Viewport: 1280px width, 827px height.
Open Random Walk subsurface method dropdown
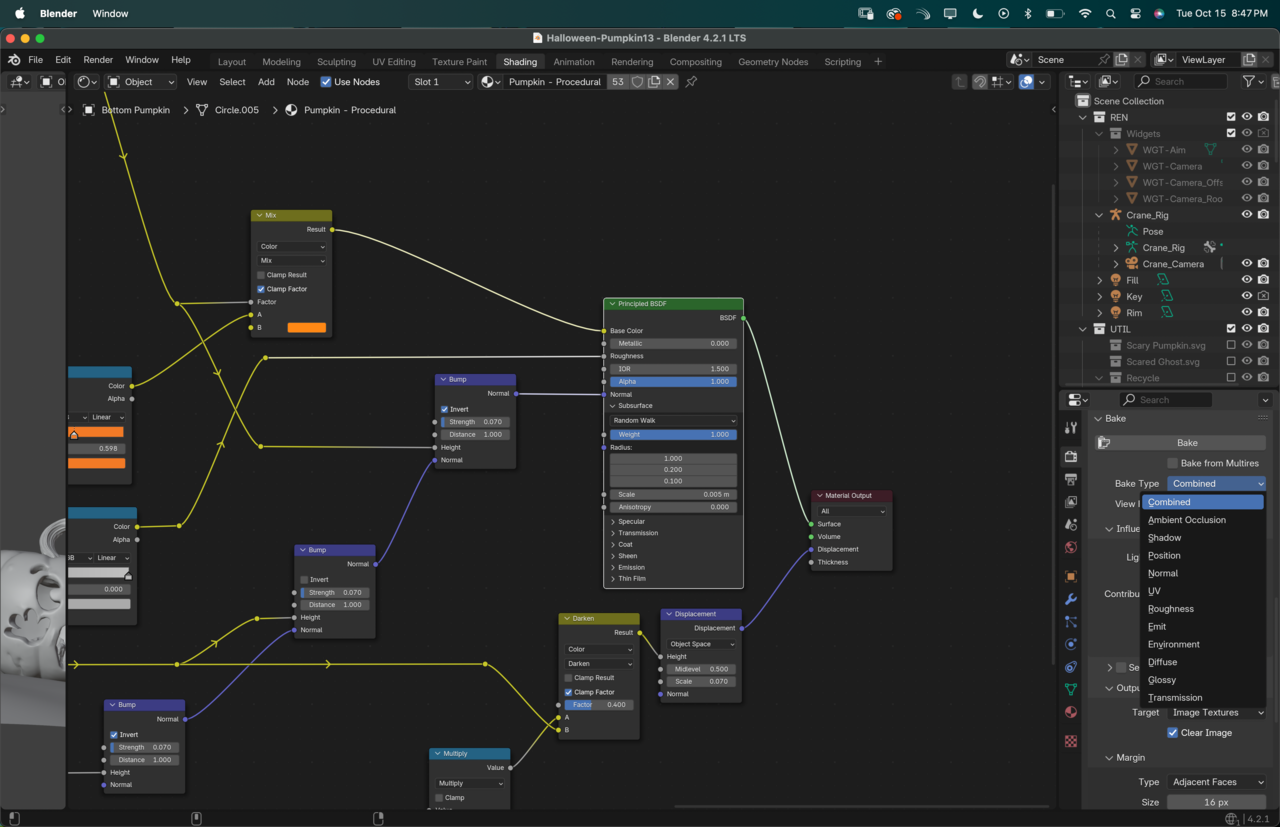click(674, 421)
